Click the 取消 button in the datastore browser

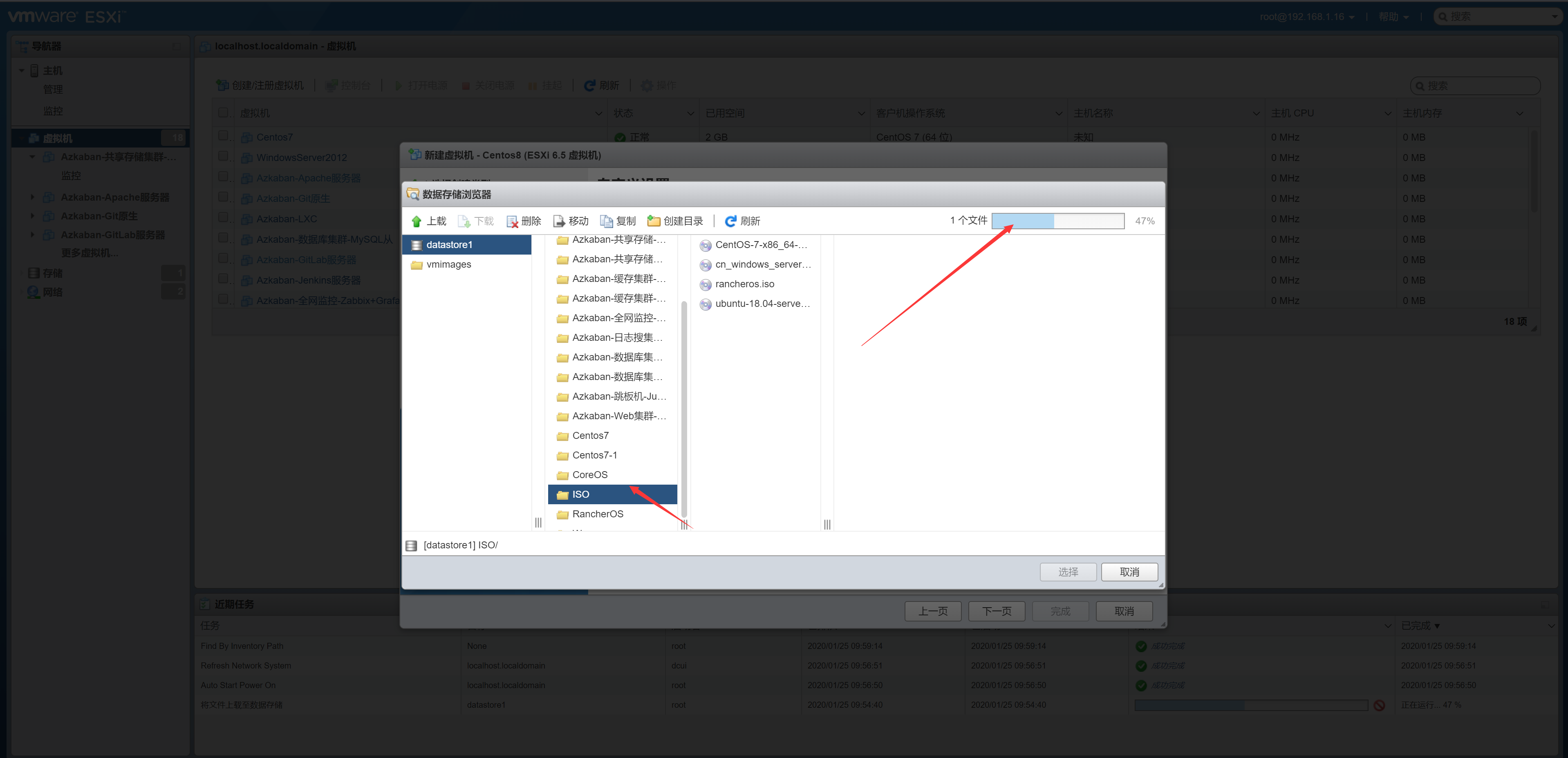pos(1129,572)
